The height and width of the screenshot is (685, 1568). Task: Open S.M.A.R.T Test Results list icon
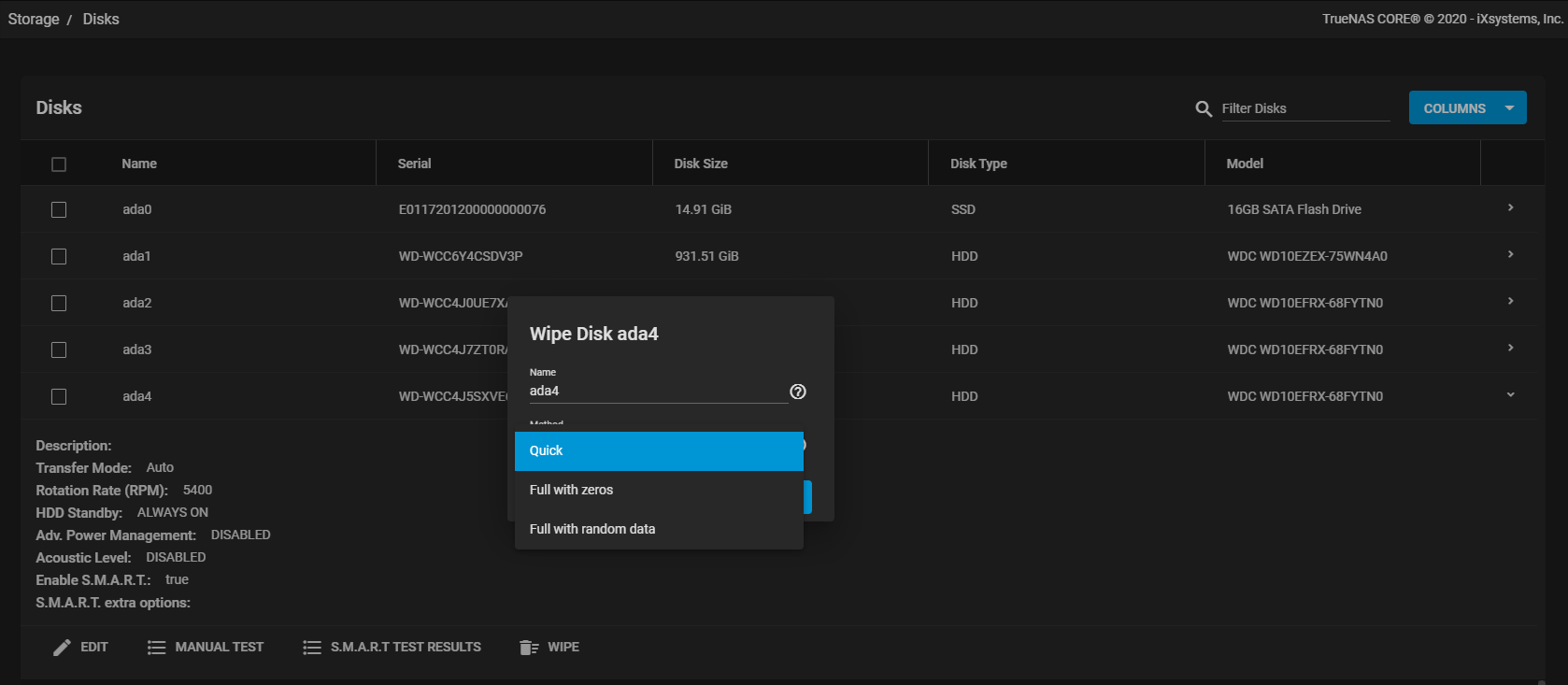(312, 648)
